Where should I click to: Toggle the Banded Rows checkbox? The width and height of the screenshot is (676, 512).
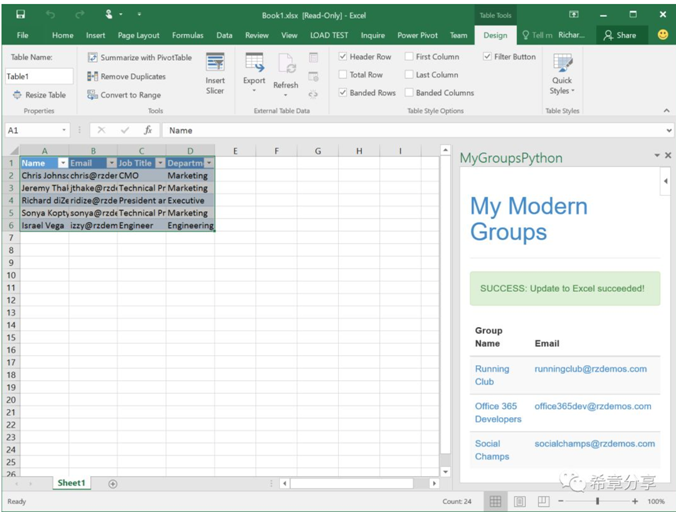pos(343,93)
